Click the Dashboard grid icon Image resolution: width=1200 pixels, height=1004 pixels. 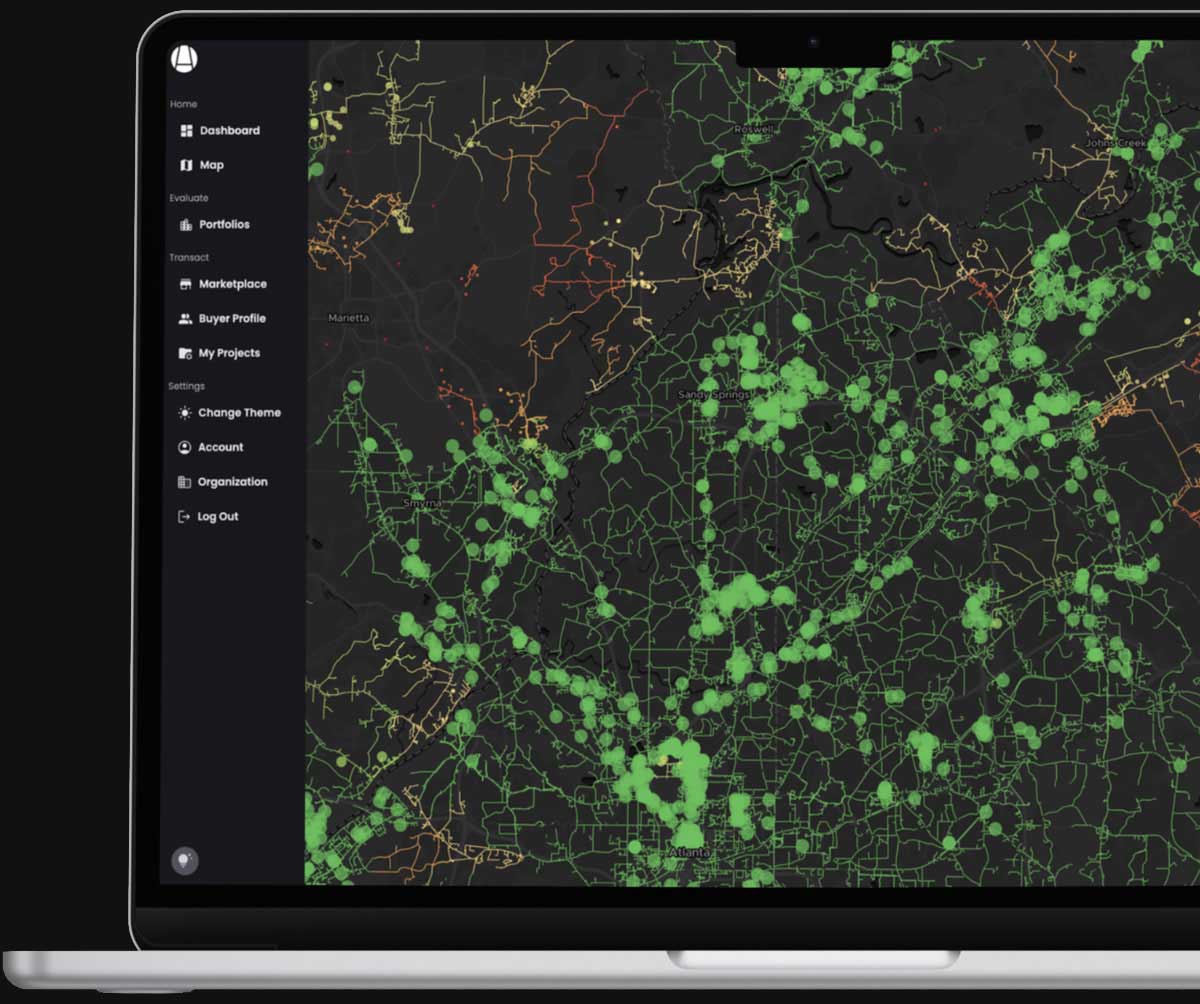pyautogui.click(x=186, y=131)
